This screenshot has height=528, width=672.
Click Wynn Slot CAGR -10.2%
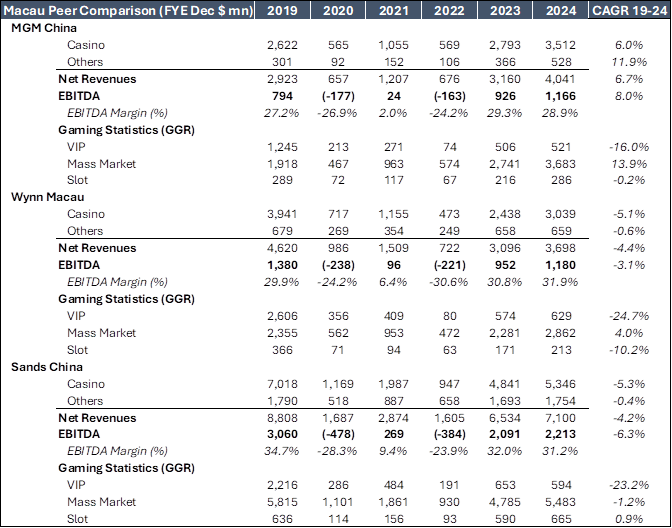[629, 350]
